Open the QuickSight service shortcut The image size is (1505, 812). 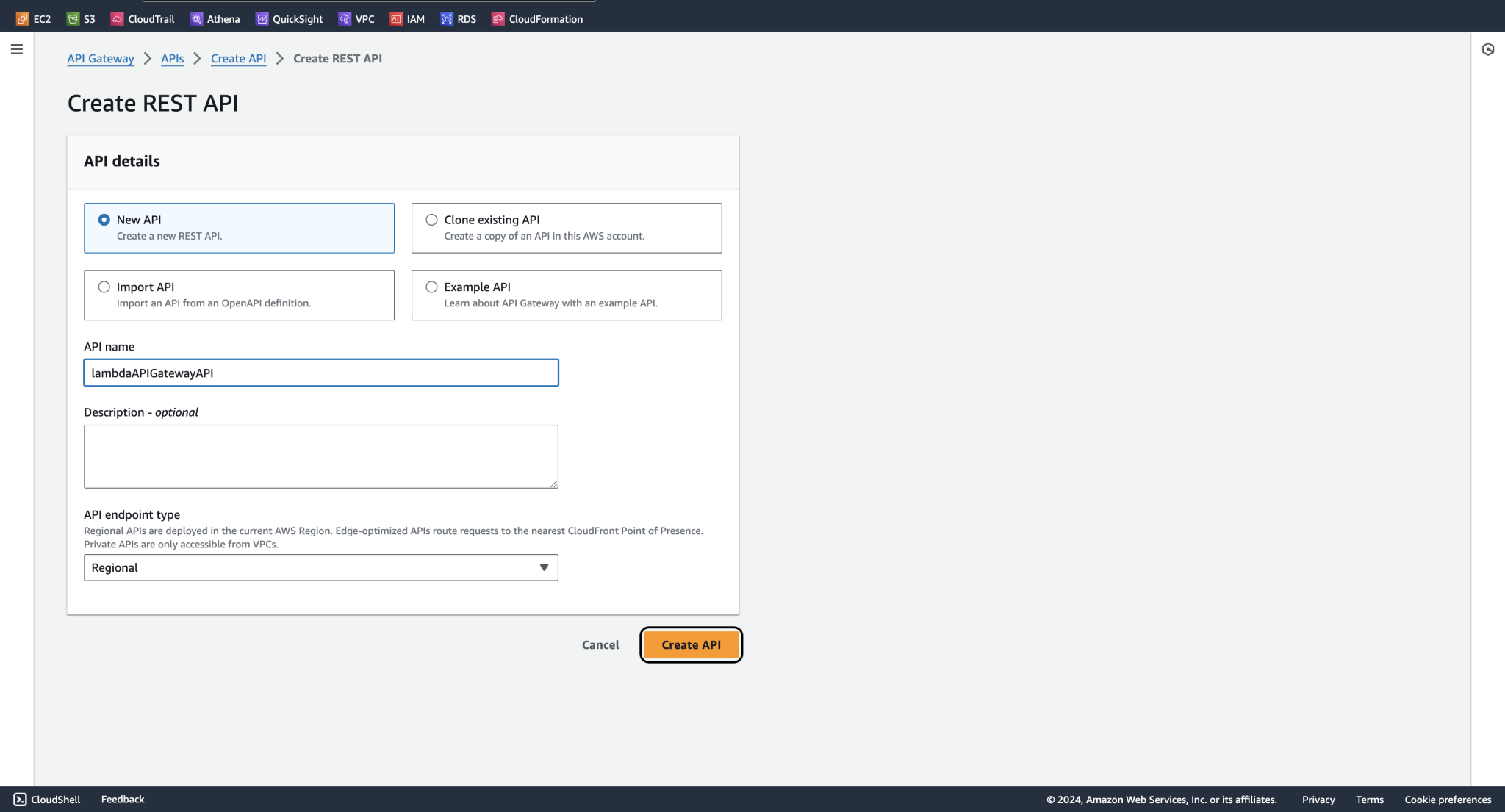click(290, 18)
